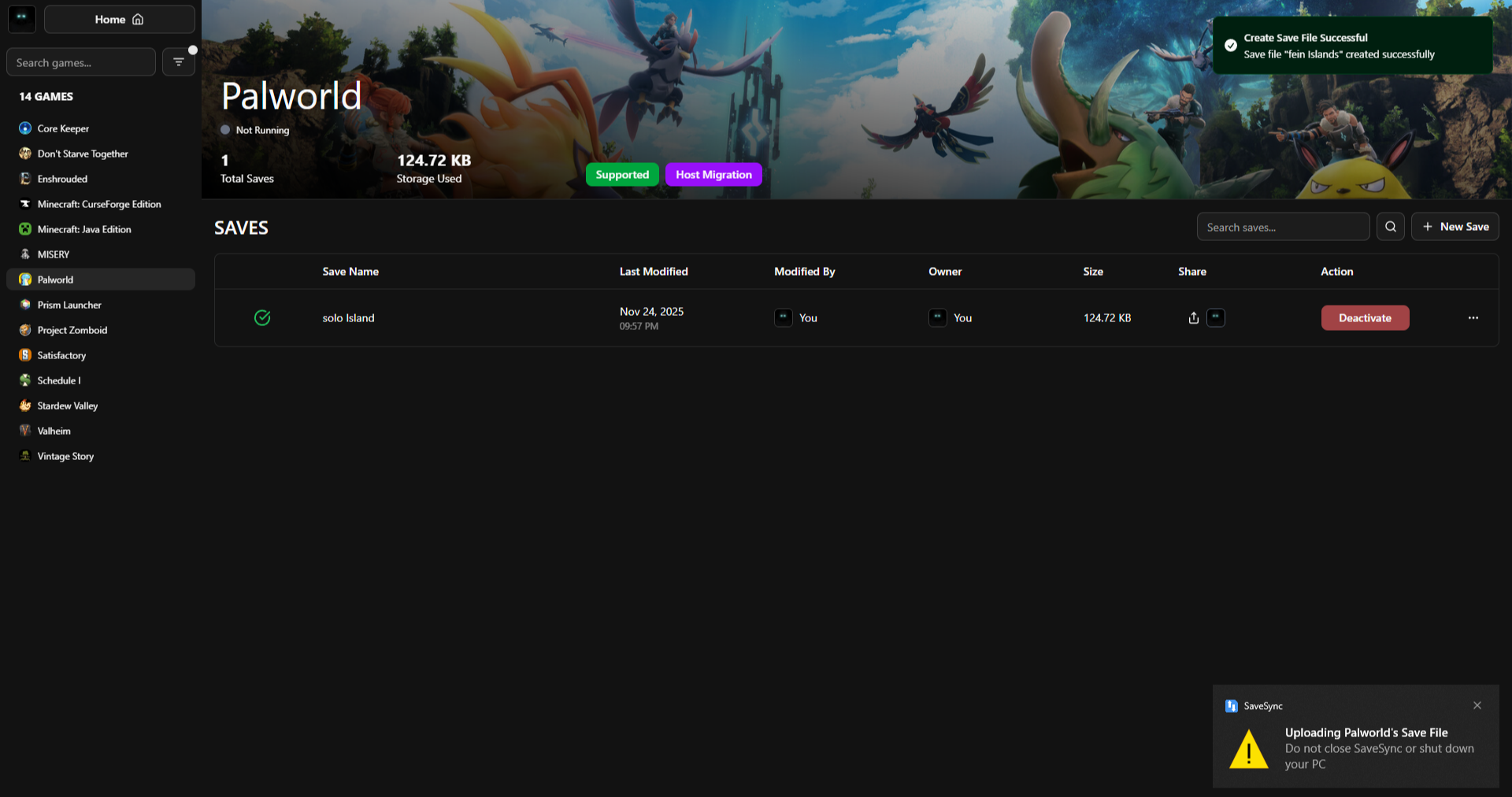
Task: Select MISERY from the game list
Action: 101,254
